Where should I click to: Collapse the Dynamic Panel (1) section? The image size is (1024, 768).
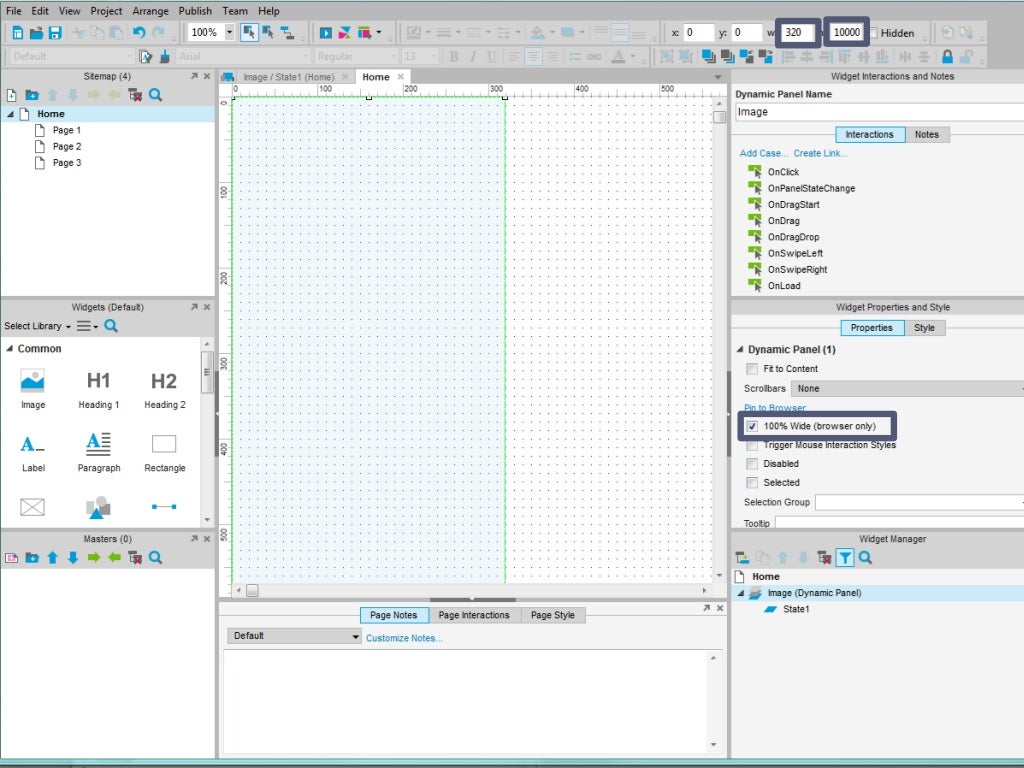point(740,349)
